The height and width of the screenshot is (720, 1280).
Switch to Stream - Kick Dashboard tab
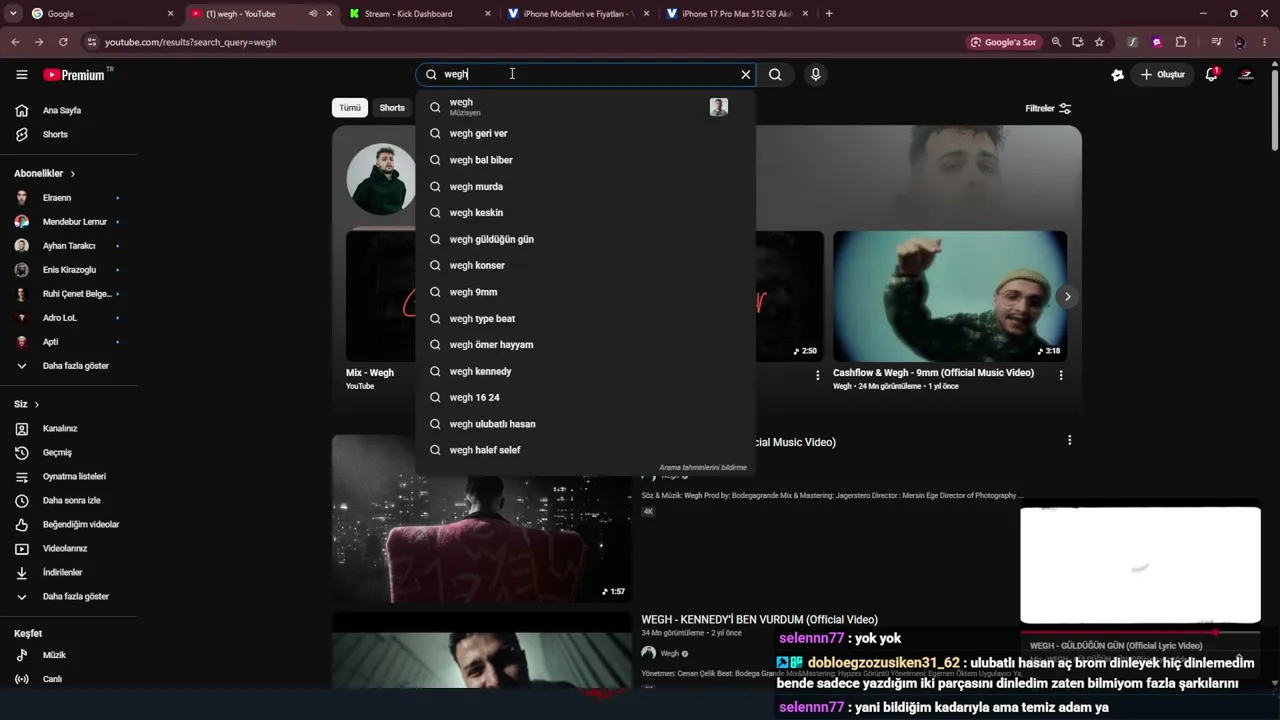click(x=419, y=14)
